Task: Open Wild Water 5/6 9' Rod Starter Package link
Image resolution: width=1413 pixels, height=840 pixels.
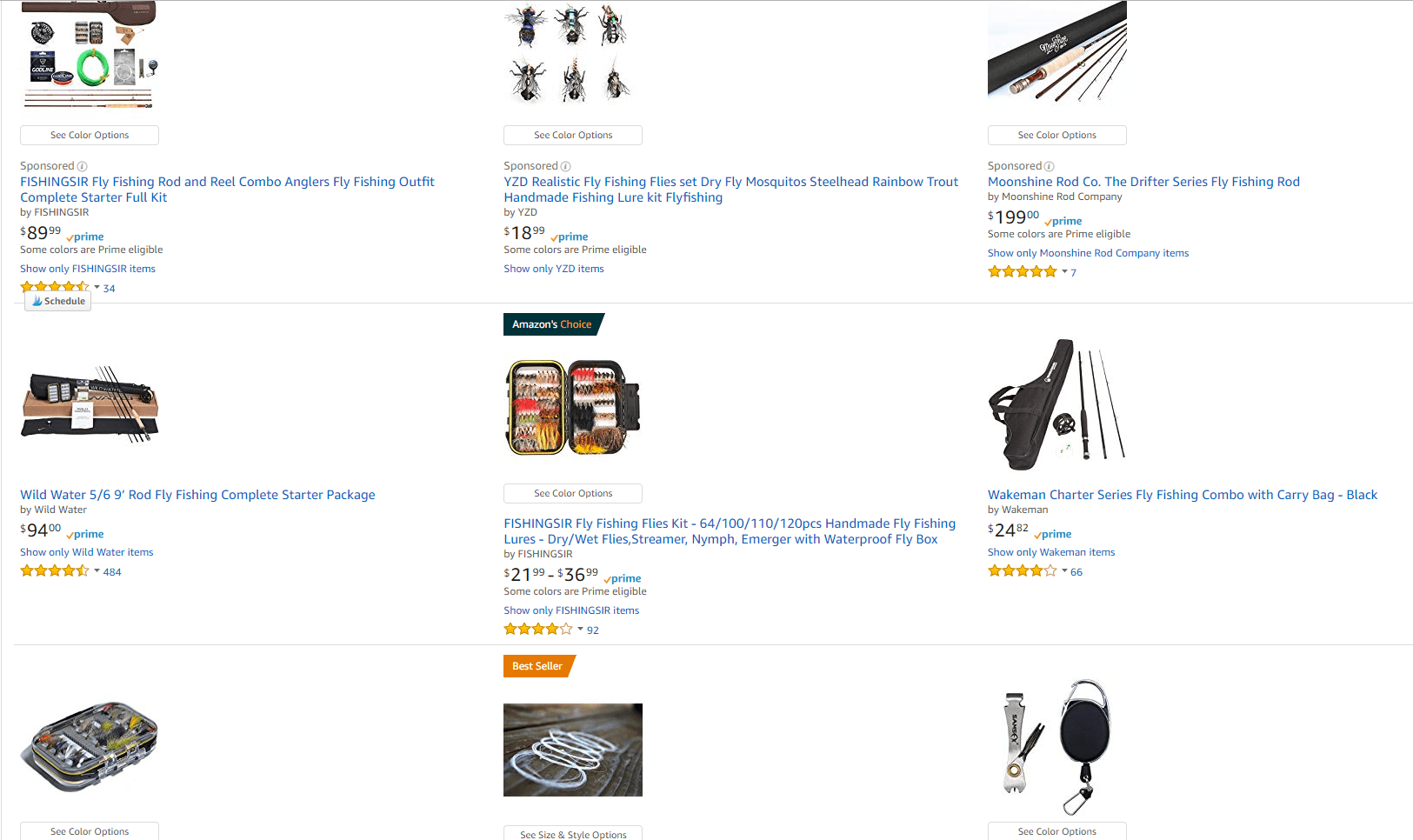Action: [x=197, y=495]
